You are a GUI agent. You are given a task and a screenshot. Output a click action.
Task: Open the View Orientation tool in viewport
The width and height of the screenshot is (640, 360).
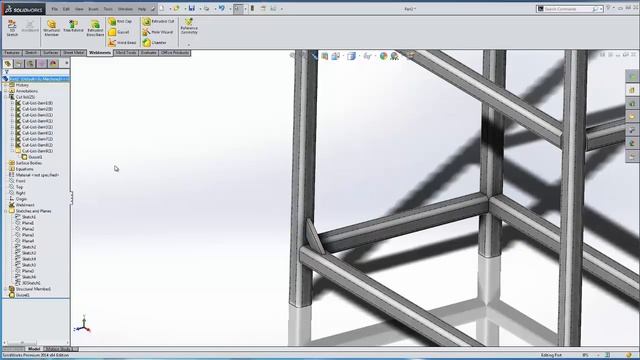pyautogui.click(x=336, y=56)
